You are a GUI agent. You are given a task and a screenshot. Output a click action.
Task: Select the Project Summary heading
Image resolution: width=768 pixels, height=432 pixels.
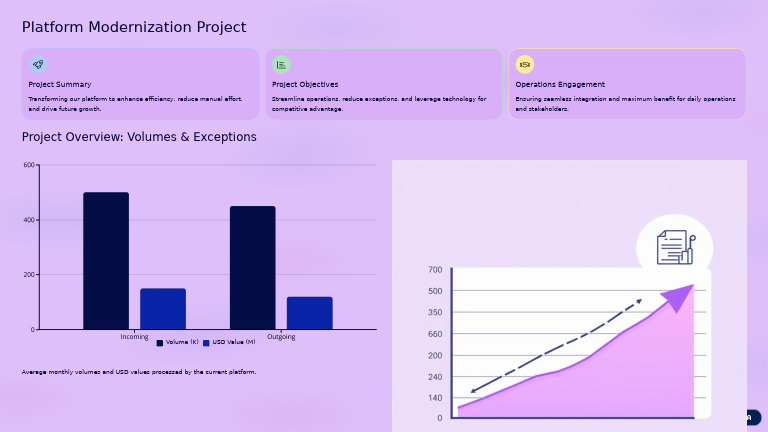coord(60,84)
